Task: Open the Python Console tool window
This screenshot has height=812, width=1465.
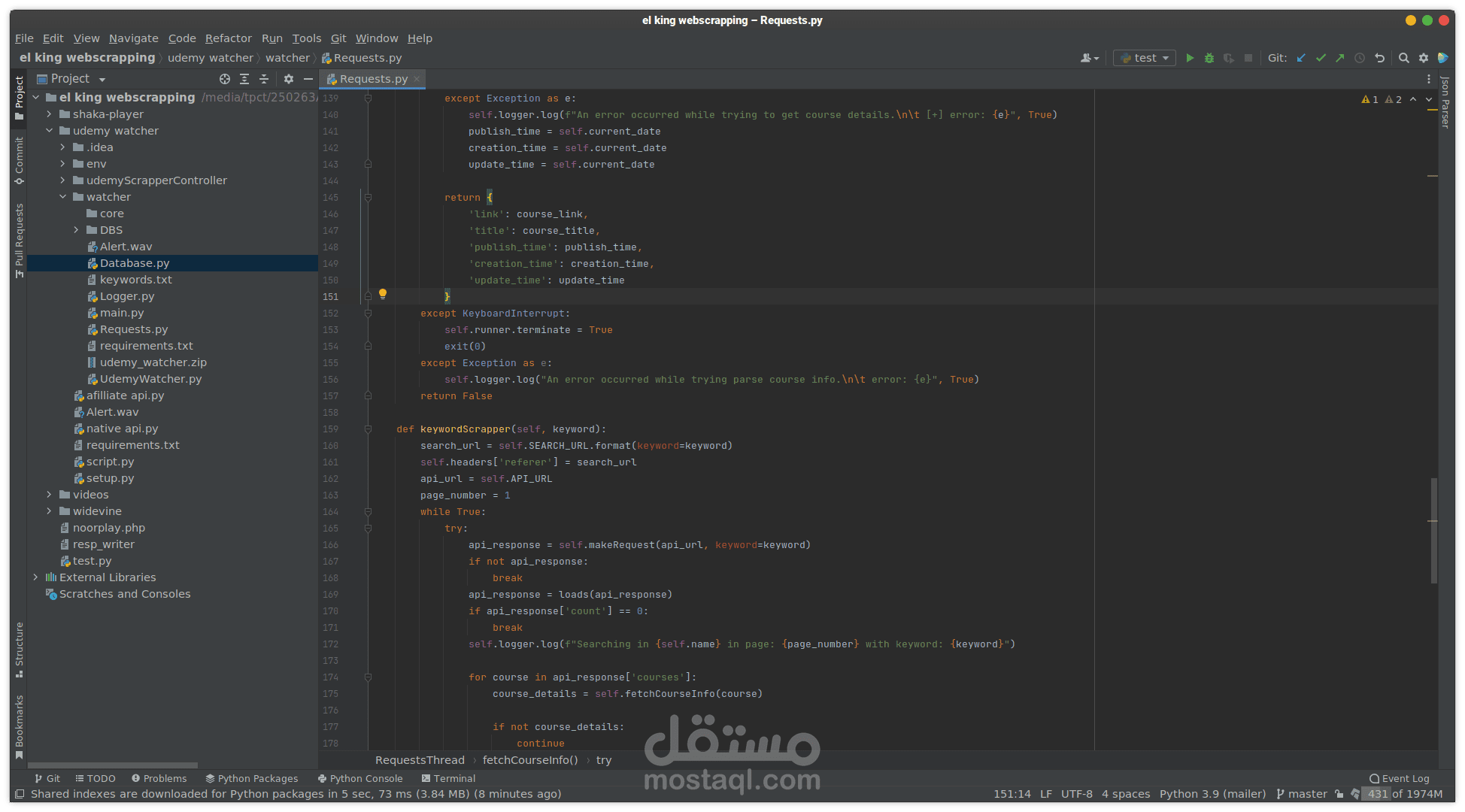Action: (361, 779)
